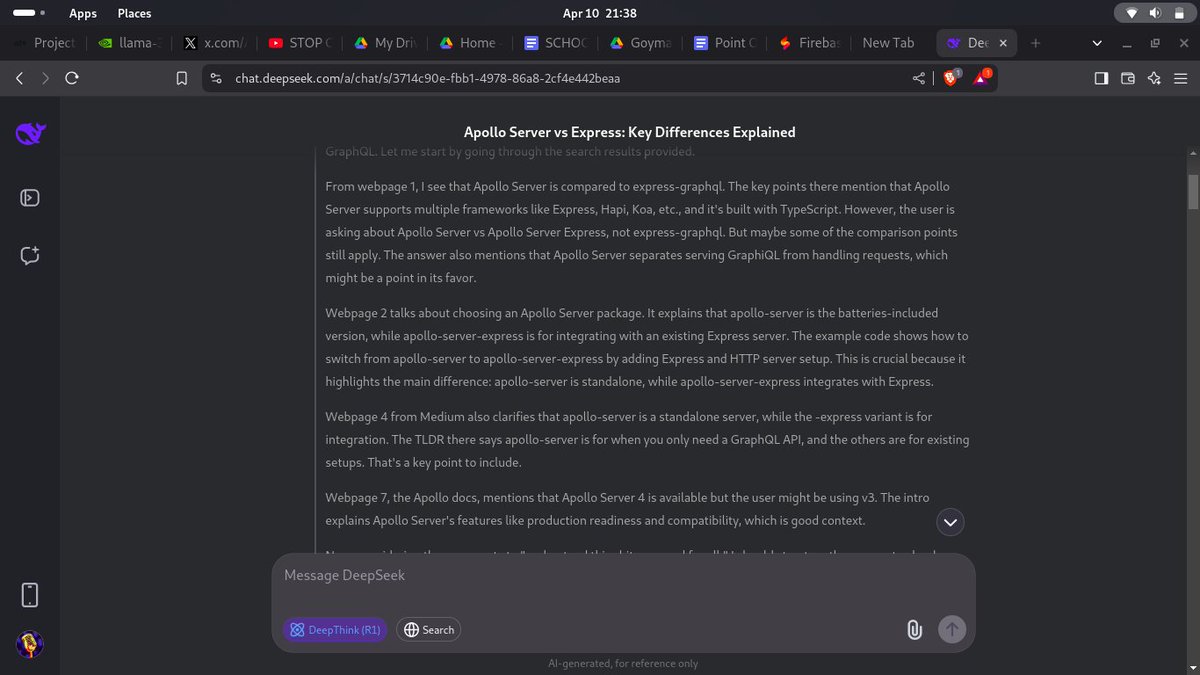
Task: Open the mobile app download icon
Action: pos(30,595)
